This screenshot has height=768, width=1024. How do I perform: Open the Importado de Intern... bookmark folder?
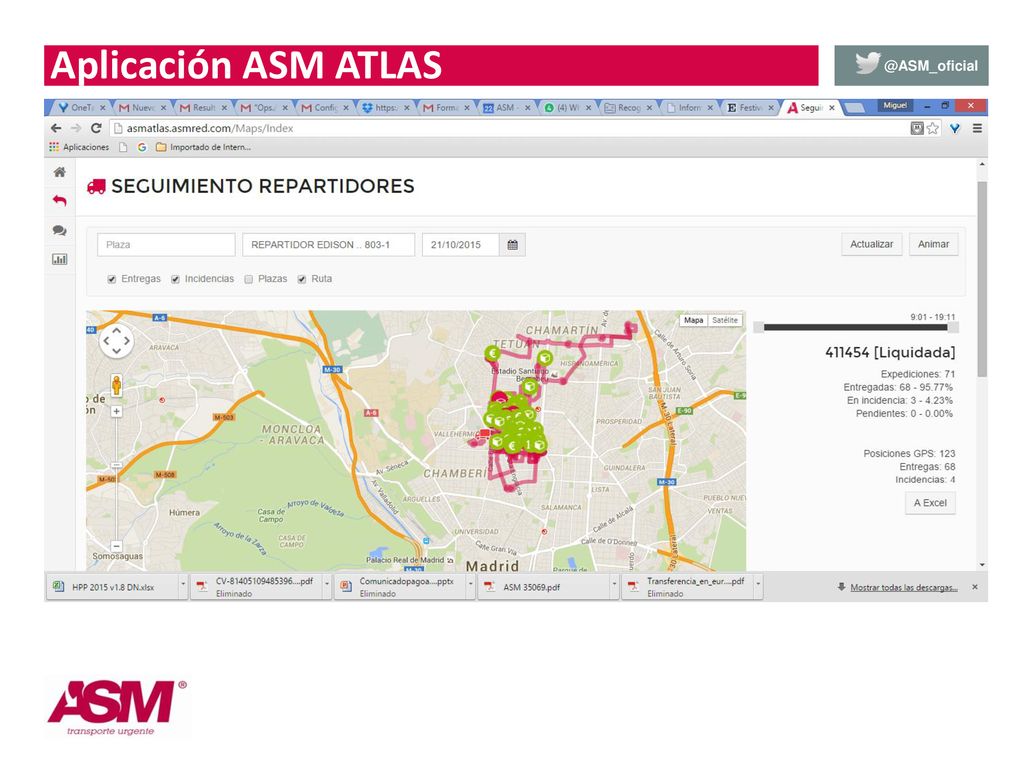click(203, 147)
